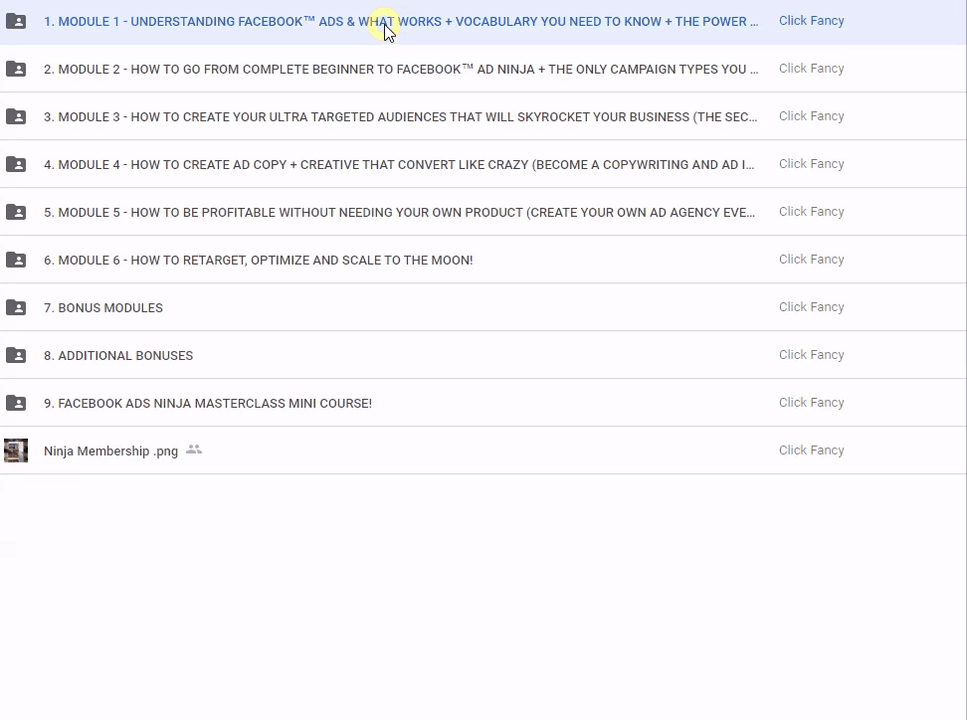Select Module 4 Ad Copy + Creative folder name

click(398, 165)
